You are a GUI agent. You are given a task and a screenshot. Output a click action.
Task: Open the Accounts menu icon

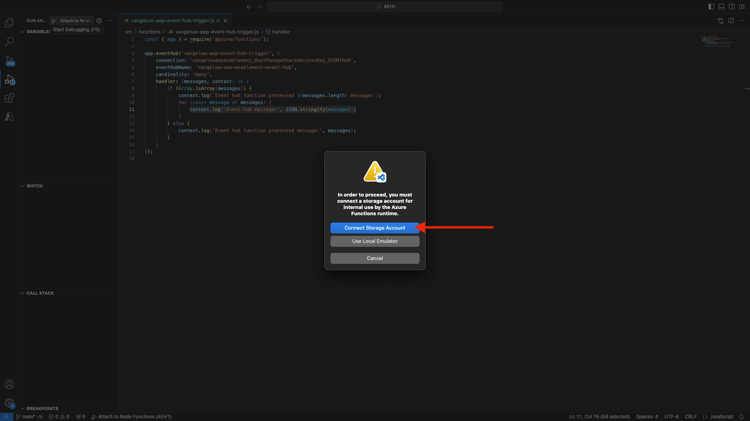click(9, 385)
